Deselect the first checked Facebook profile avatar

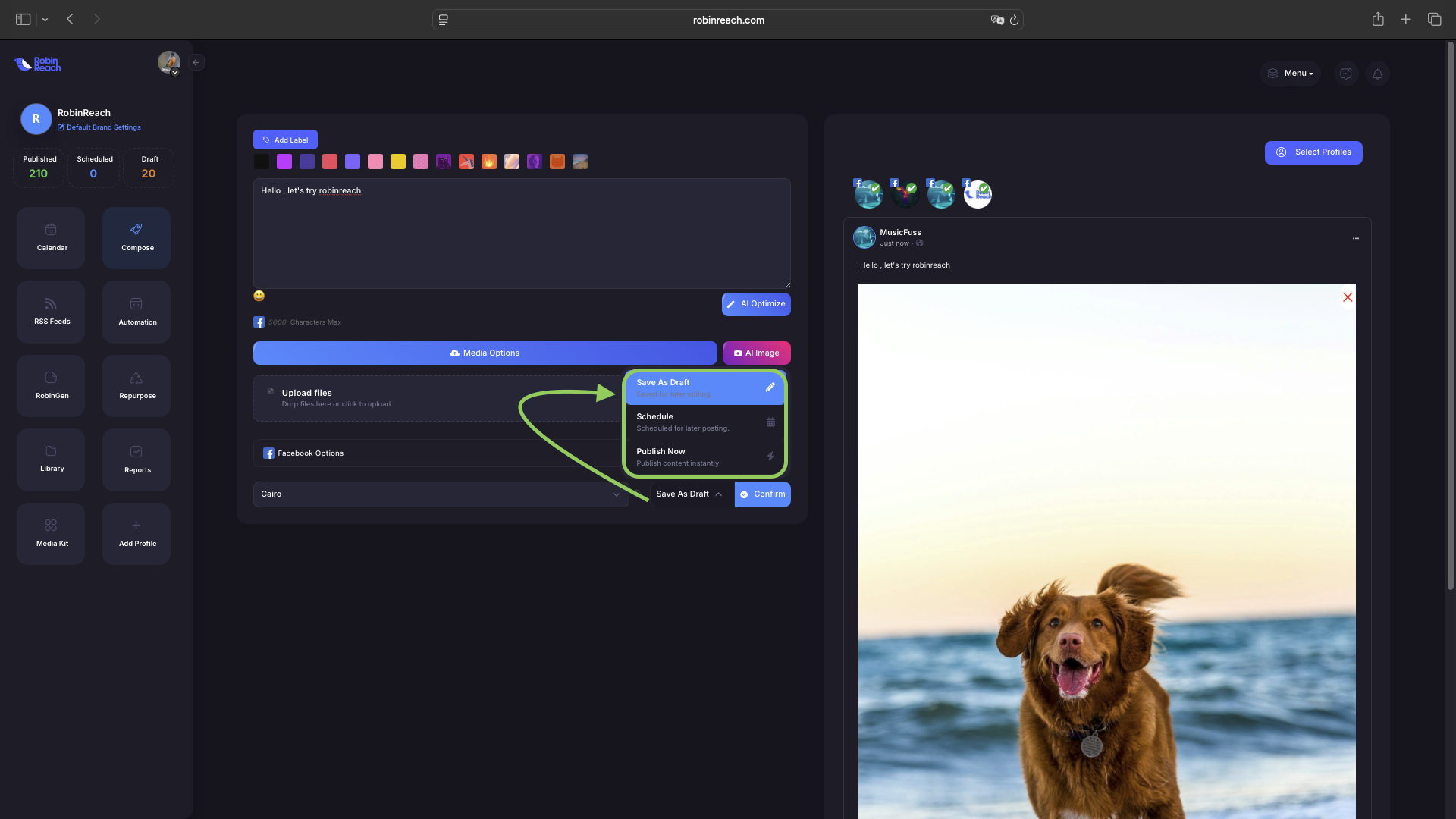click(868, 195)
